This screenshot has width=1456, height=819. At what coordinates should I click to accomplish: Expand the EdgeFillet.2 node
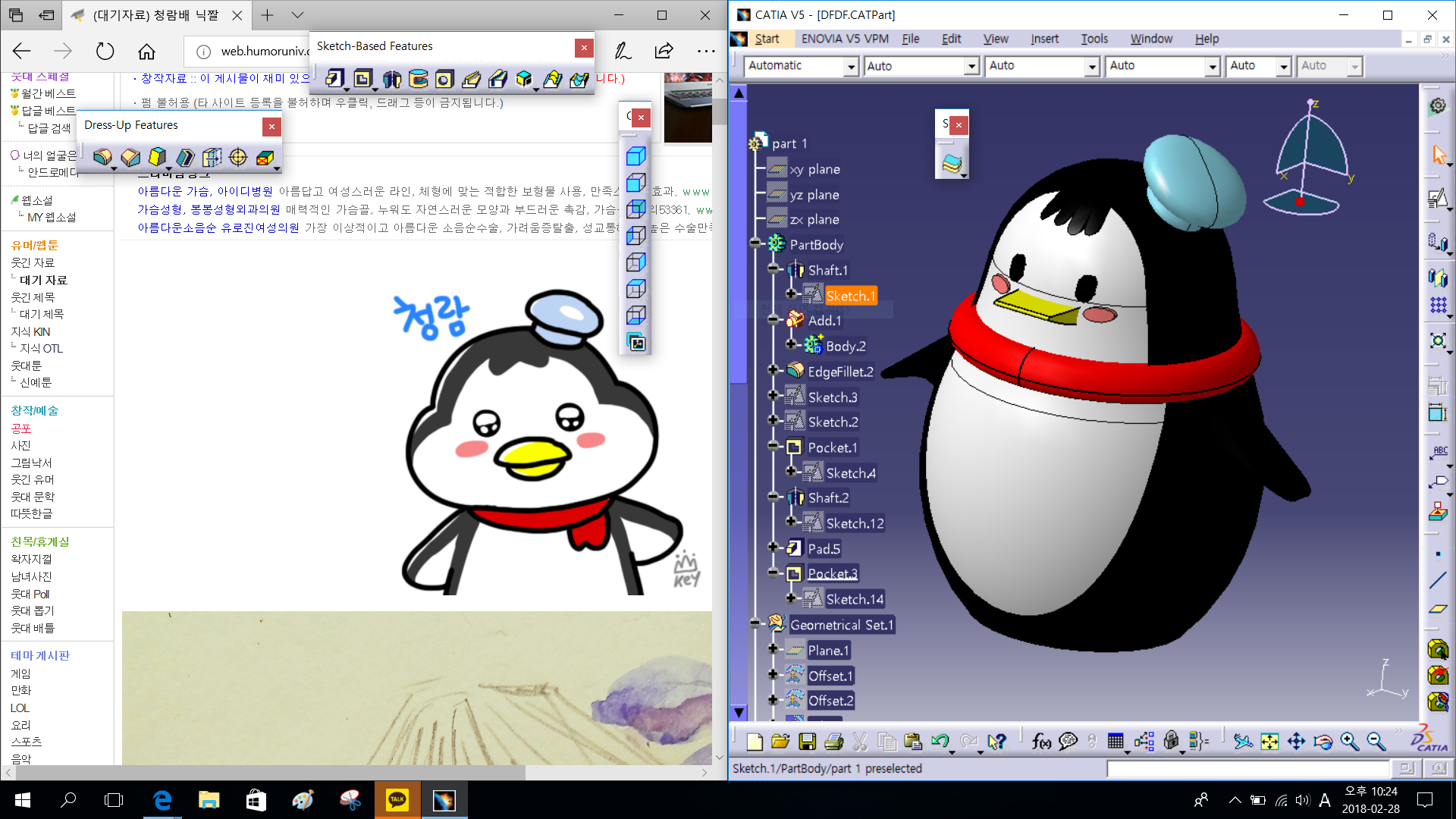773,370
